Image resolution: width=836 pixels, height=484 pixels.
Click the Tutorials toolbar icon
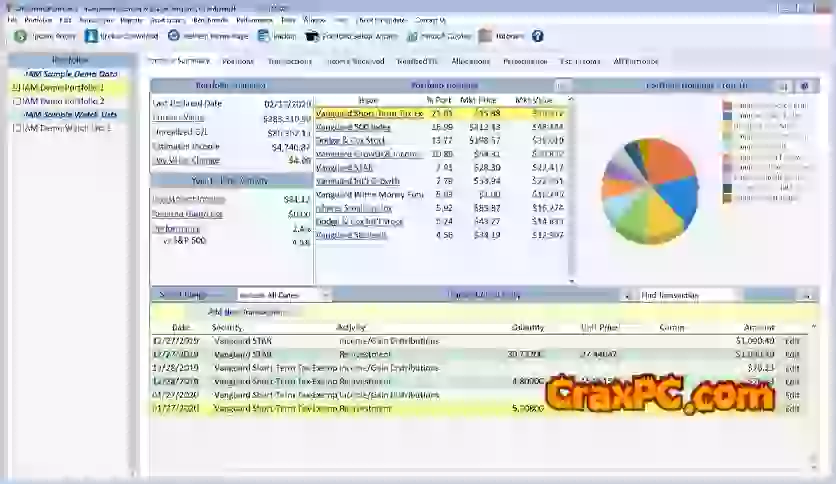click(x=485, y=36)
